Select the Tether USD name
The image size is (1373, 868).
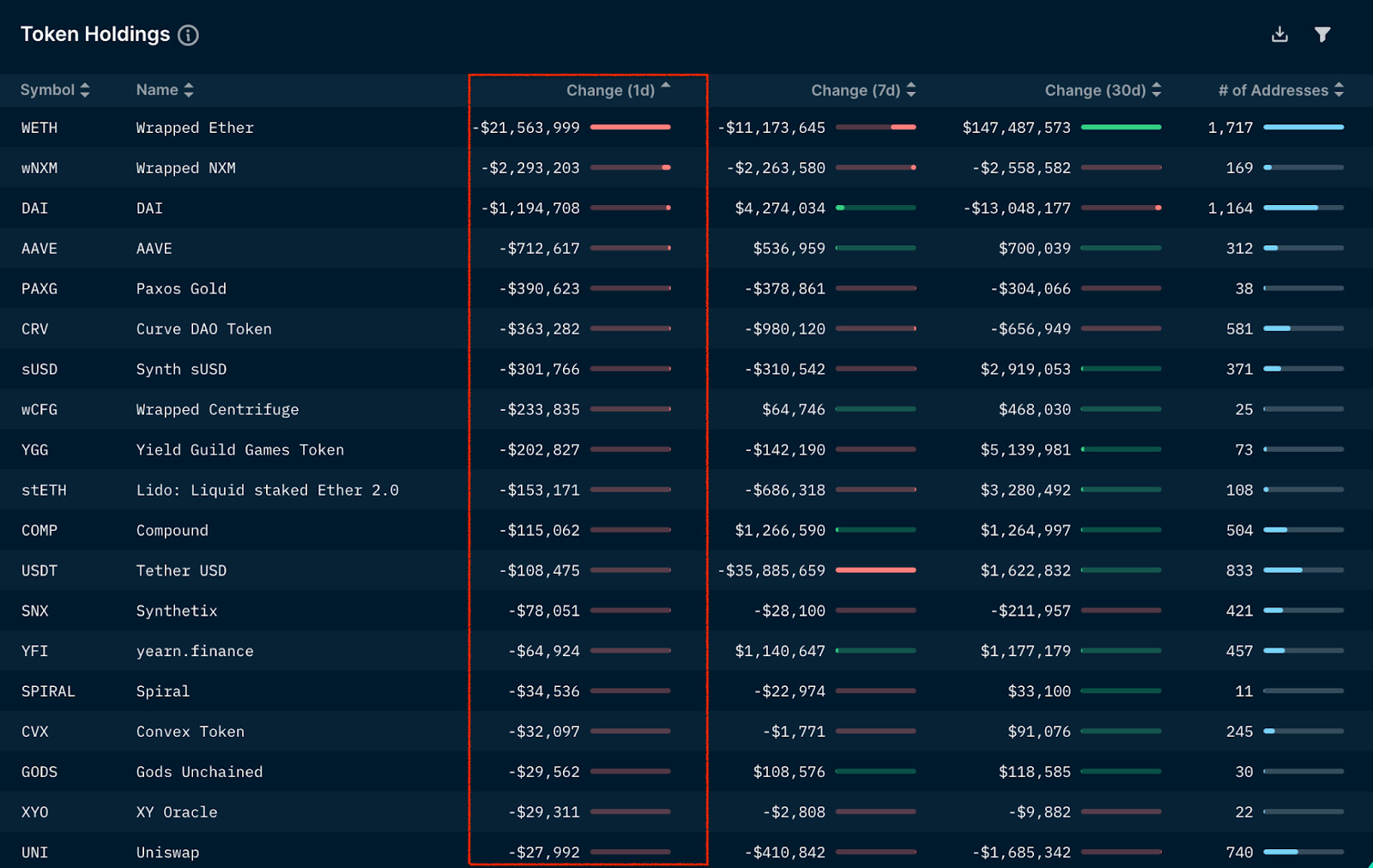(x=181, y=571)
